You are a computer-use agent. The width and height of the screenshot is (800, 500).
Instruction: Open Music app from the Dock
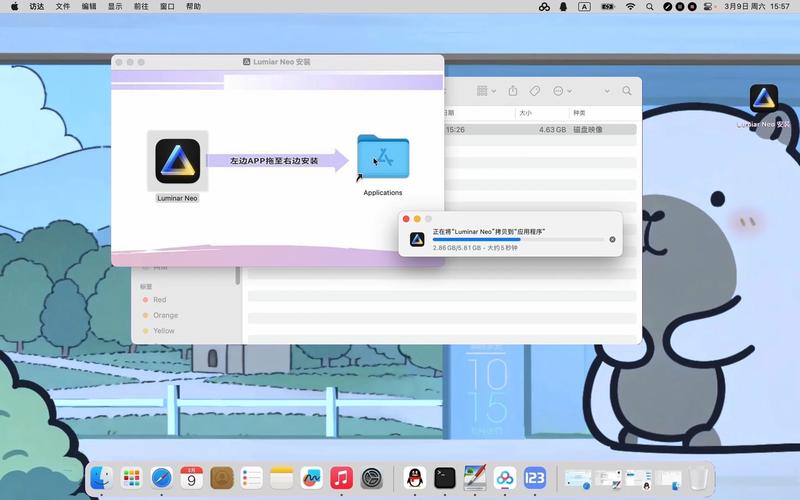coord(341,478)
